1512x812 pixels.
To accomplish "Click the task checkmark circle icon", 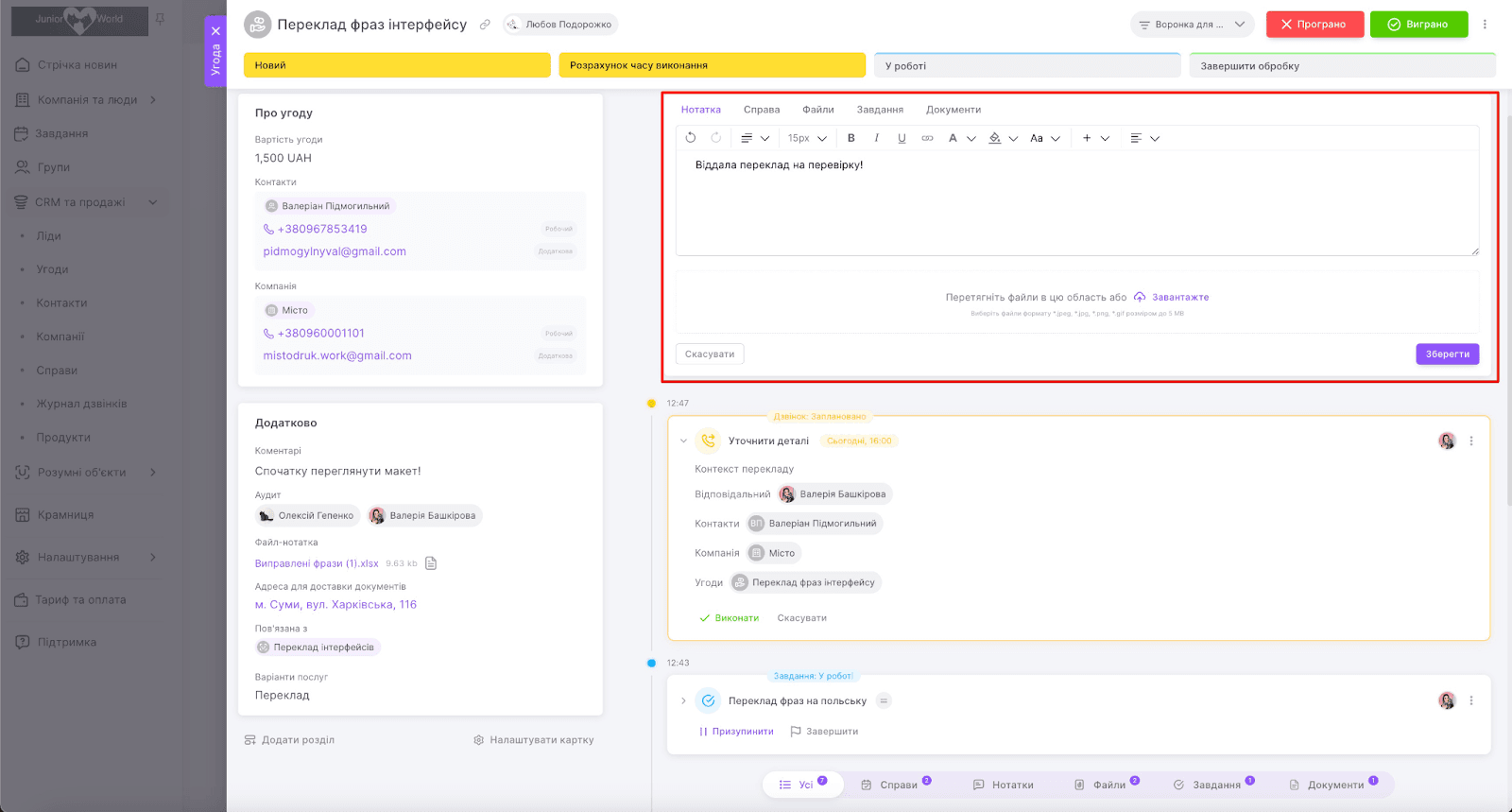I will pyautogui.click(x=708, y=700).
